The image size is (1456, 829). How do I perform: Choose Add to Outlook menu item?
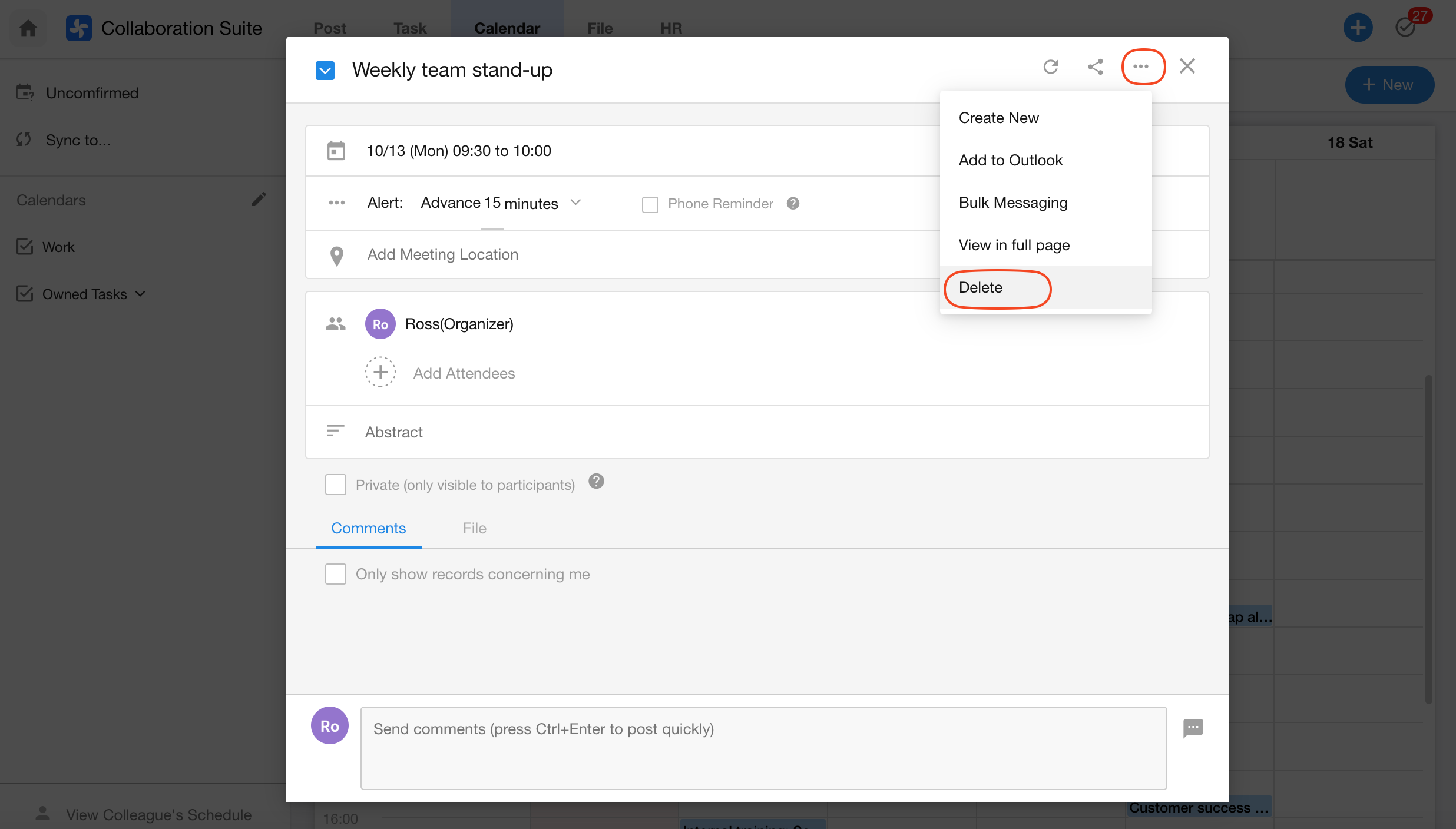click(1010, 160)
